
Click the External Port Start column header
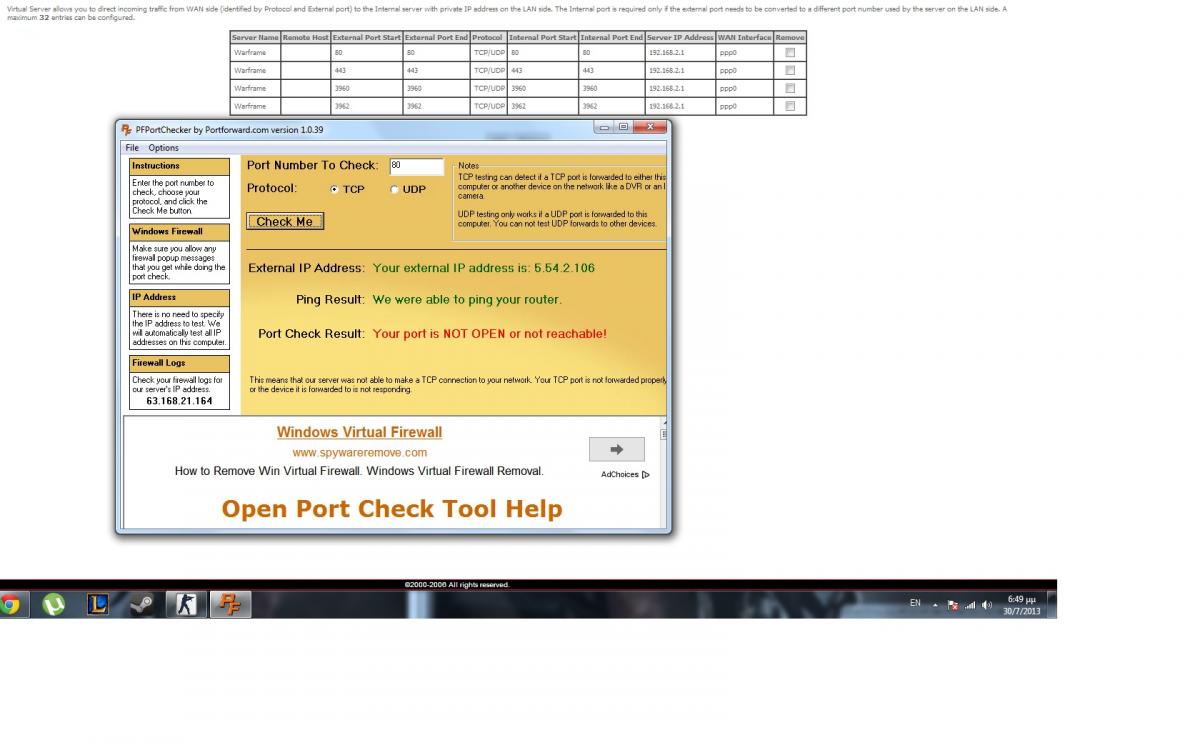(x=366, y=37)
